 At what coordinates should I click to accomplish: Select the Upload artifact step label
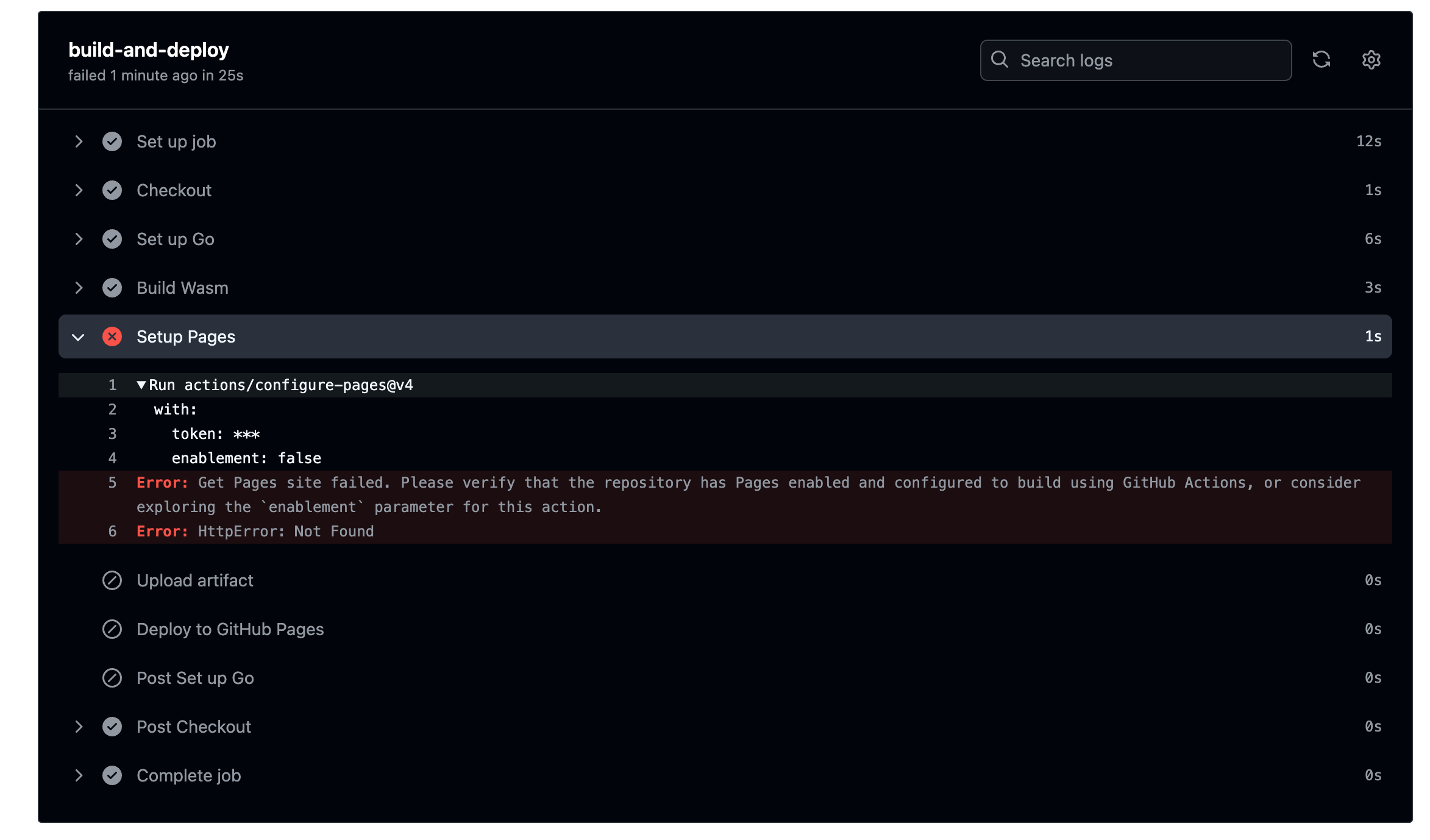(195, 580)
